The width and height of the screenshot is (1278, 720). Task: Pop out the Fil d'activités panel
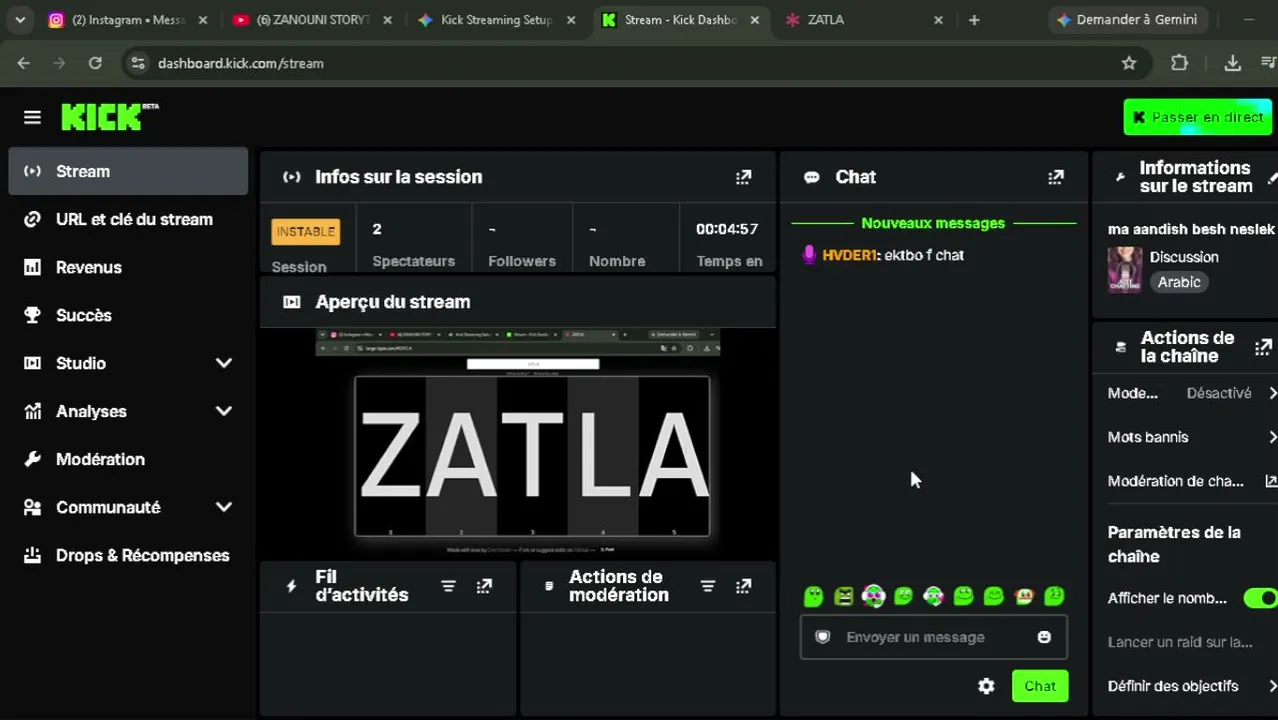[x=484, y=586]
